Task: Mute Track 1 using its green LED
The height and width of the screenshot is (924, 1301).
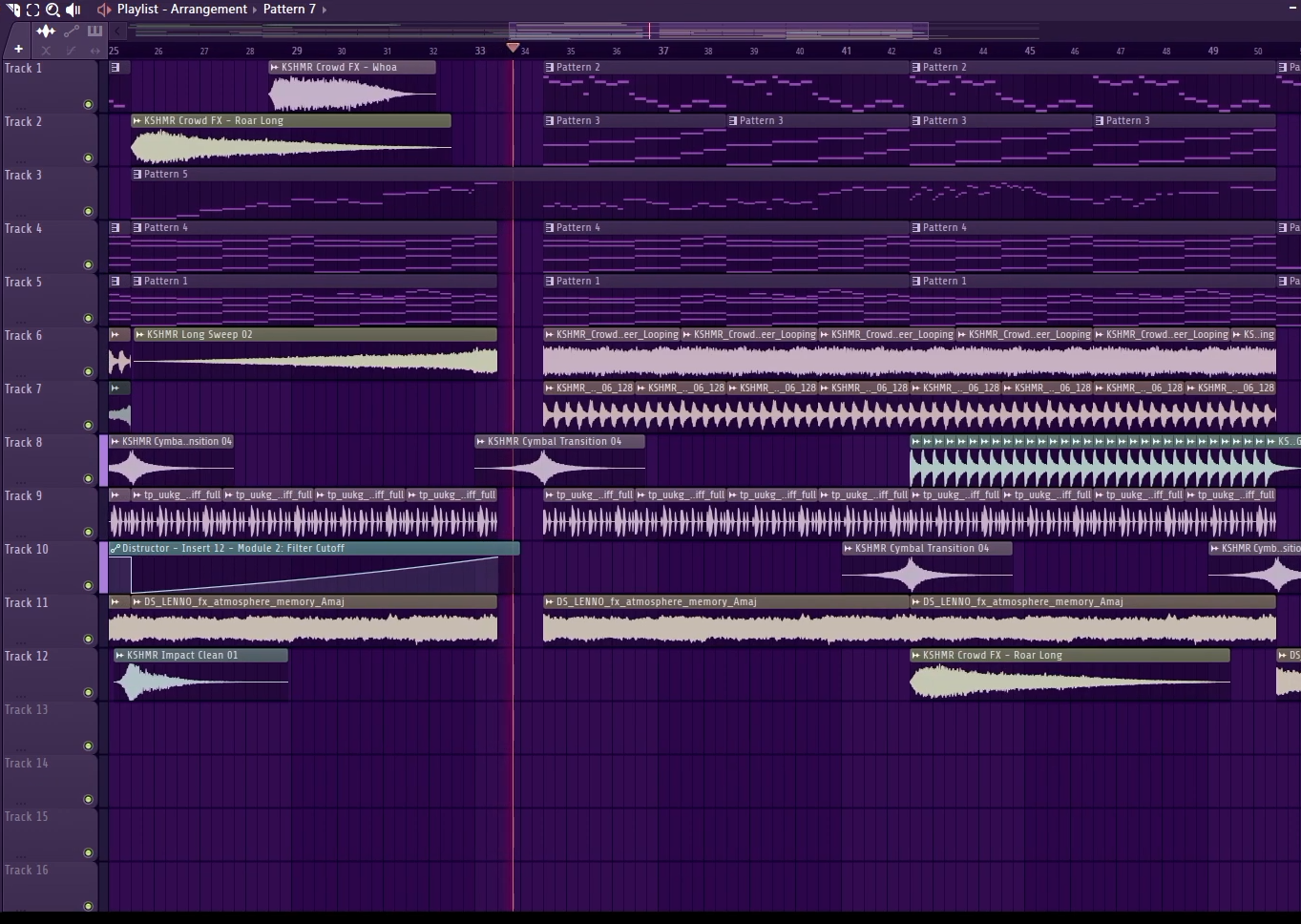Action: point(88,104)
